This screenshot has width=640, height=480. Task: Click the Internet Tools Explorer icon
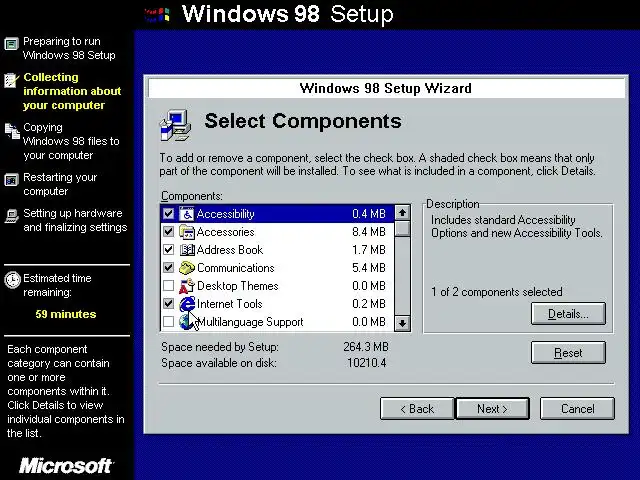click(187, 304)
